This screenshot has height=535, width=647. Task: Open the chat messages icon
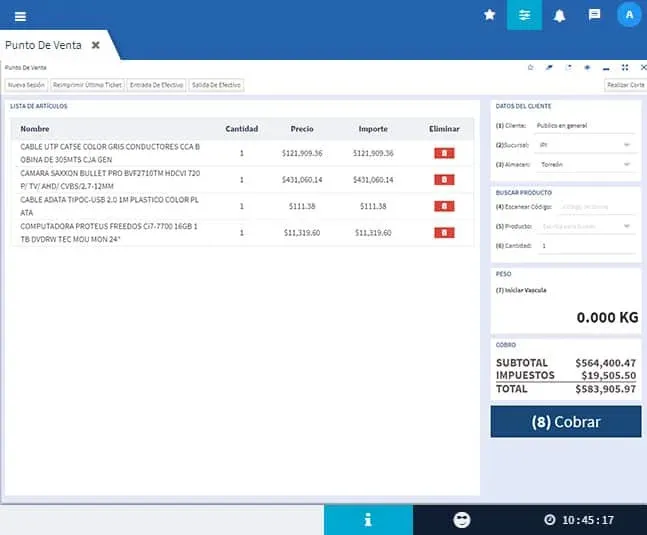[594, 15]
